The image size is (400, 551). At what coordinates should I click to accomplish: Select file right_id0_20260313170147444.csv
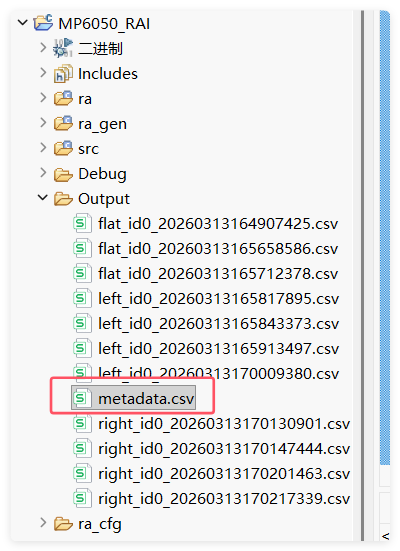point(224,449)
